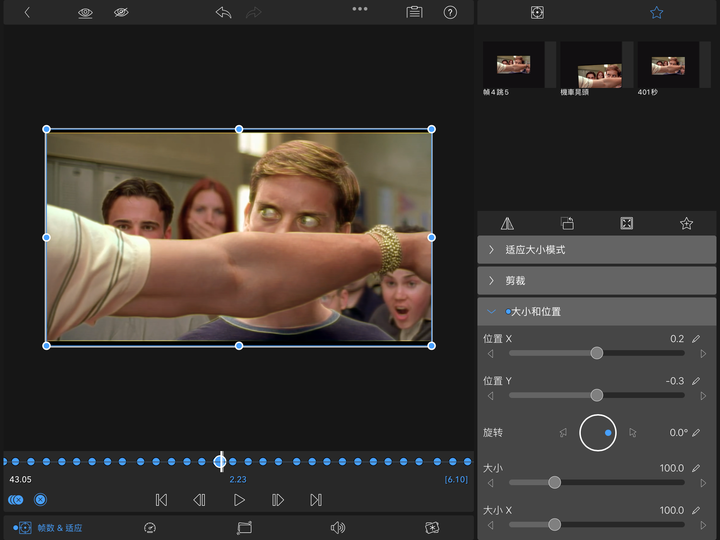The width and height of the screenshot is (720, 540).
Task: Edit the 旋转 angle with the pencil icon
Action: coord(696,433)
